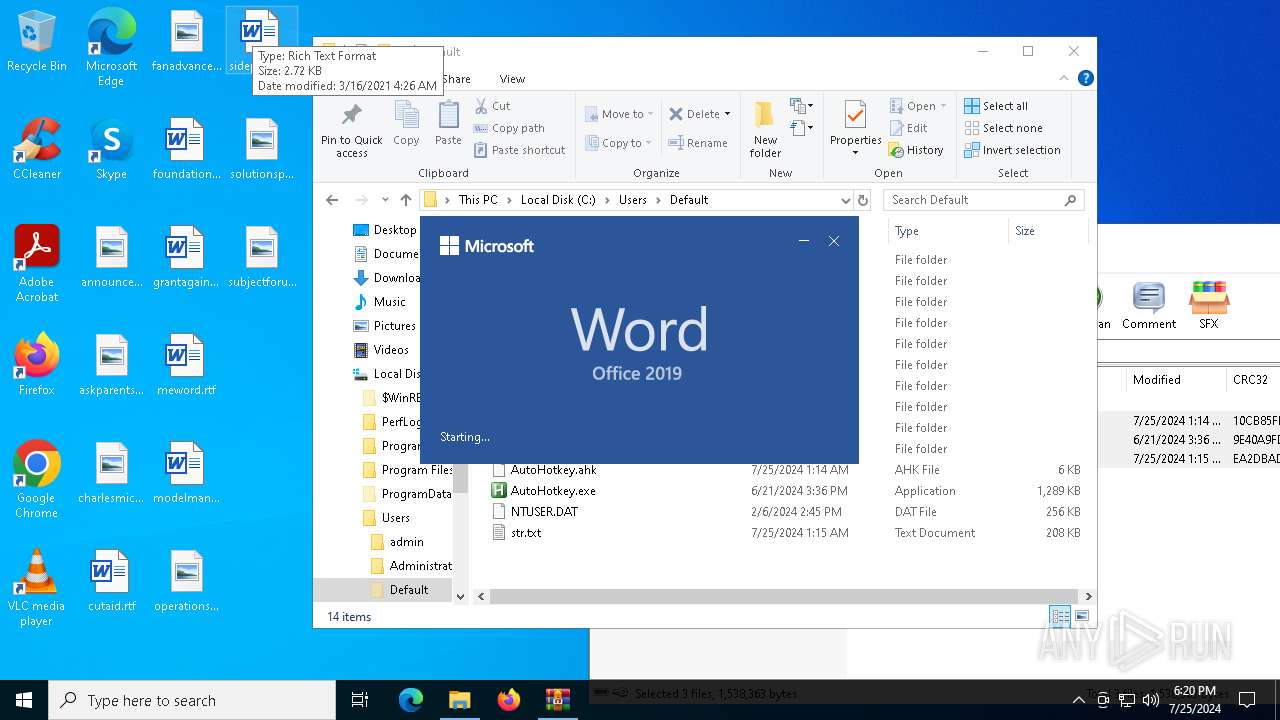1280x720 pixels.
Task: Open the Recycle Bin desktop icon
Action: coord(37,42)
